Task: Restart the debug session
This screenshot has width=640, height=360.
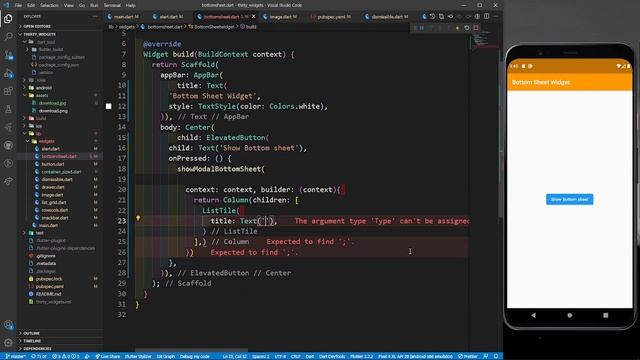Action: (467, 28)
